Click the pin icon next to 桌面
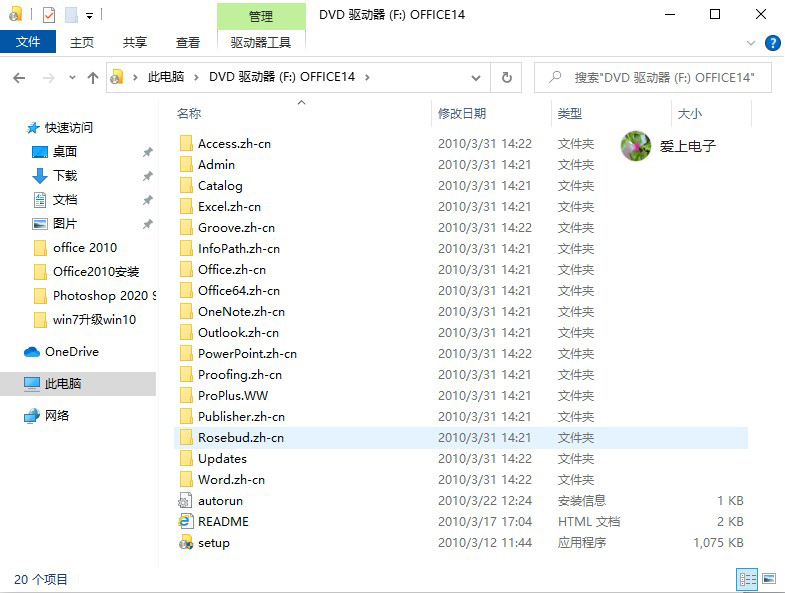The height and width of the screenshot is (593, 785). [x=147, y=152]
